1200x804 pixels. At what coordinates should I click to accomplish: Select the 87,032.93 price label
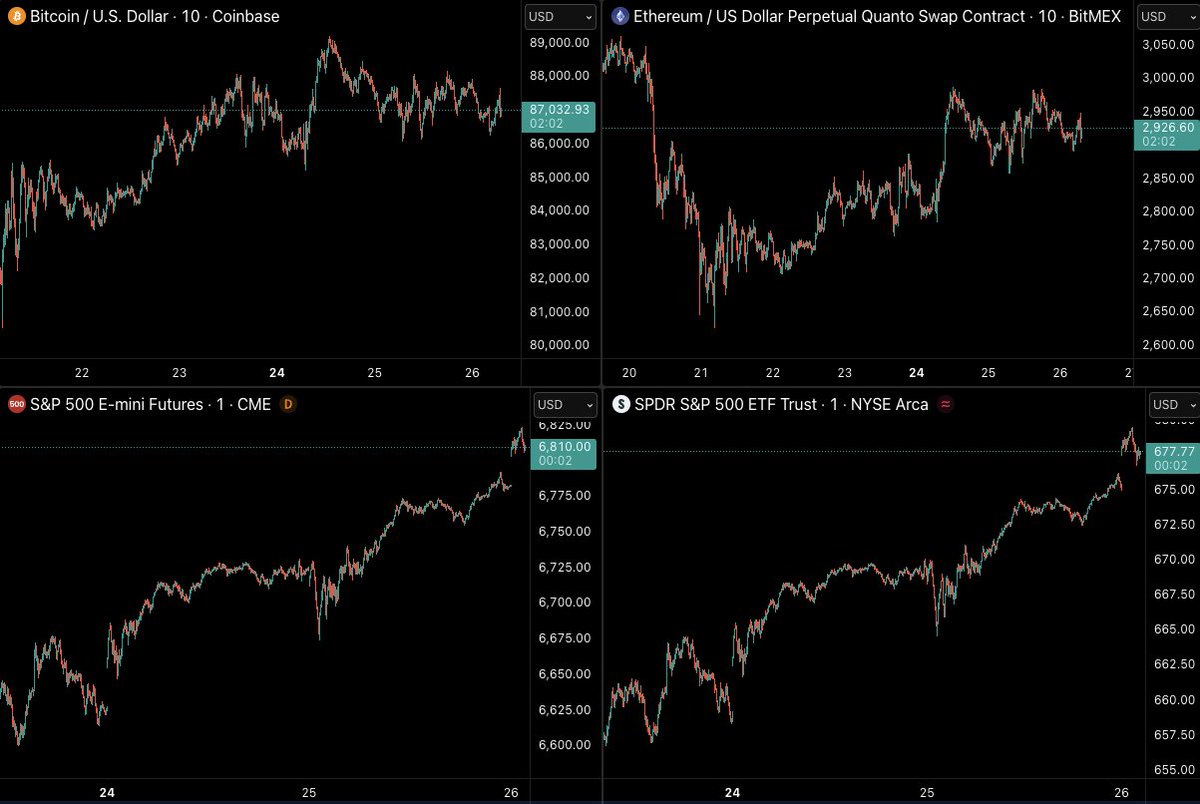557,110
